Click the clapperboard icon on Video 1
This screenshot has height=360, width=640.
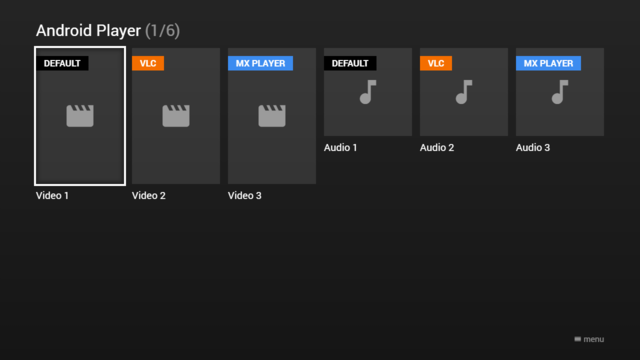pos(80,116)
